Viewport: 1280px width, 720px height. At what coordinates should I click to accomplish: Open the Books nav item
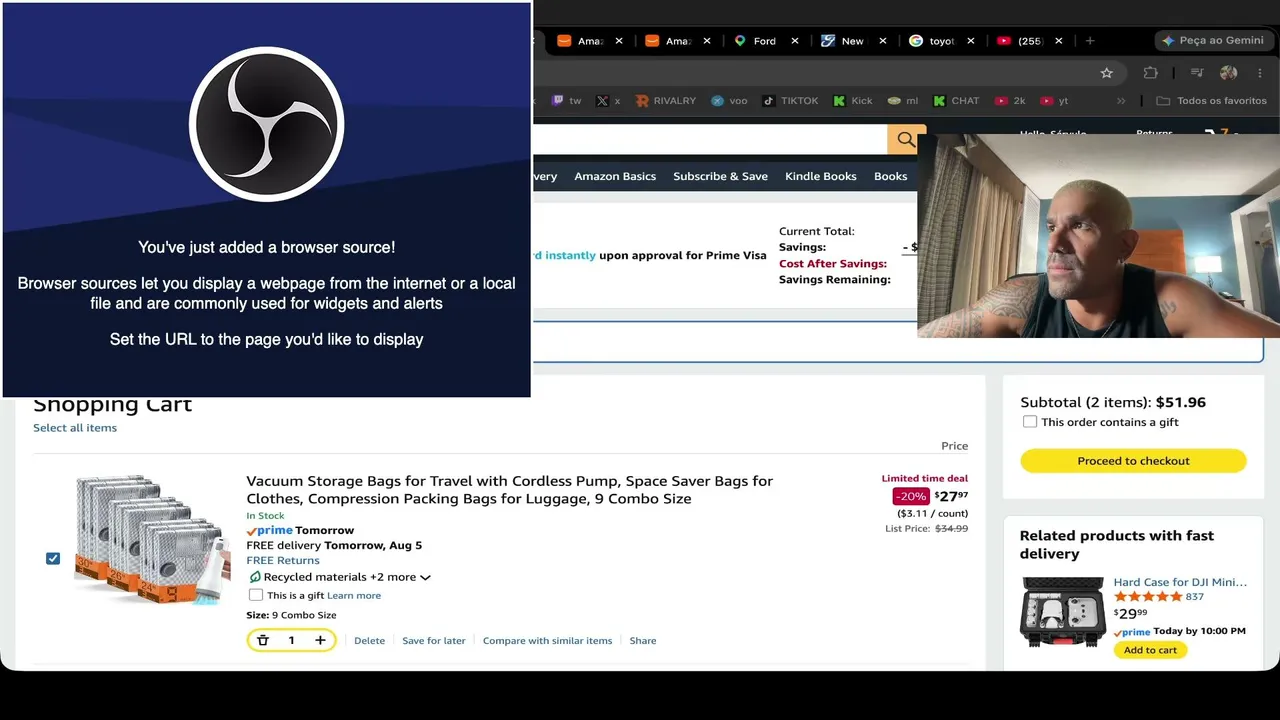point(891,176)
